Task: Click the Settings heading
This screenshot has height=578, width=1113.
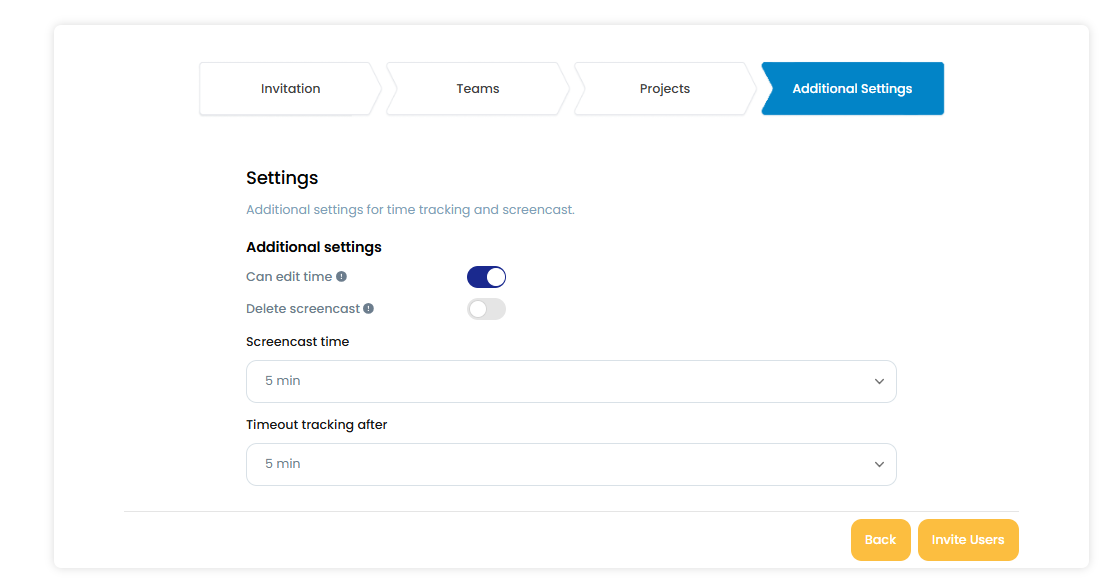Action: pyautogui.click(x=282, y=178)
